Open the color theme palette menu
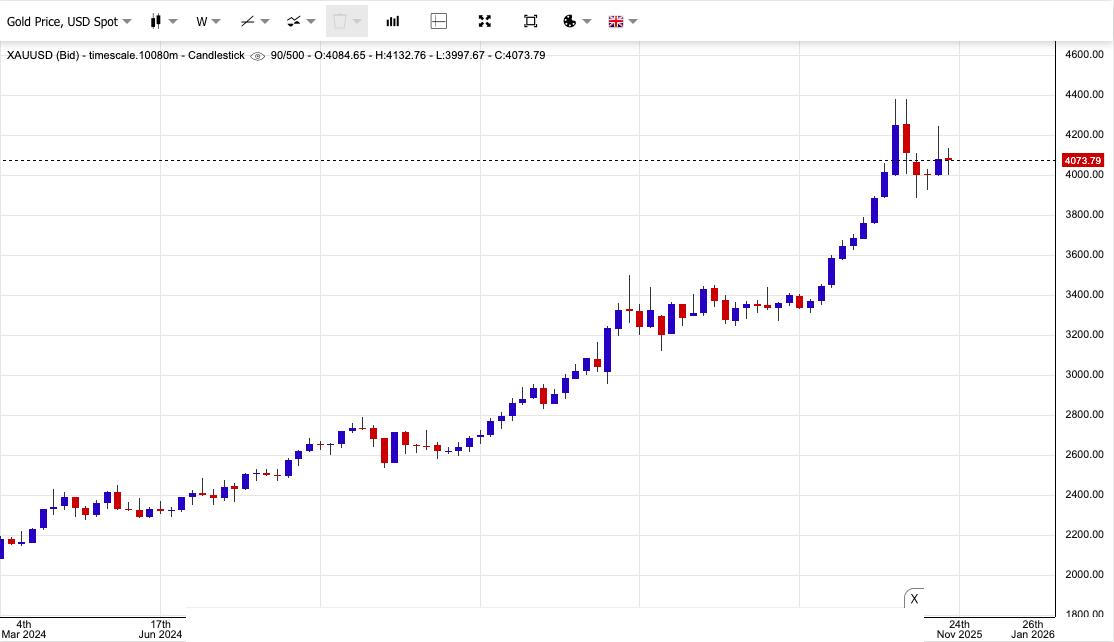 [x=577, y=21]
